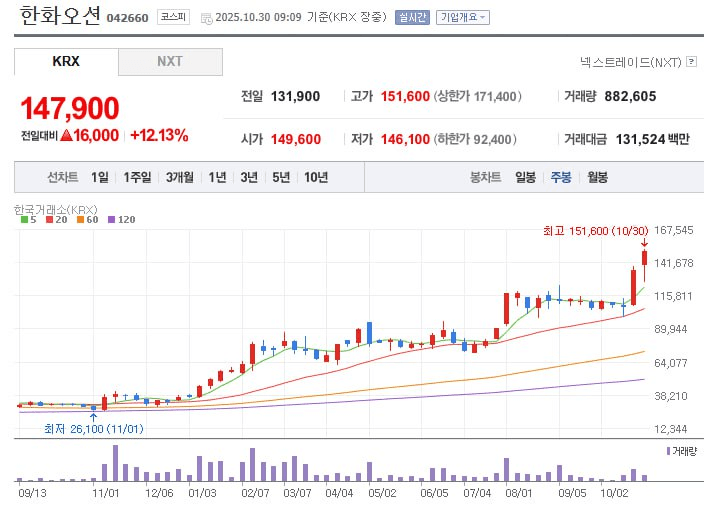Click the clock icon beside the timestamp
704x506 pixels.
tap(206, 18)
